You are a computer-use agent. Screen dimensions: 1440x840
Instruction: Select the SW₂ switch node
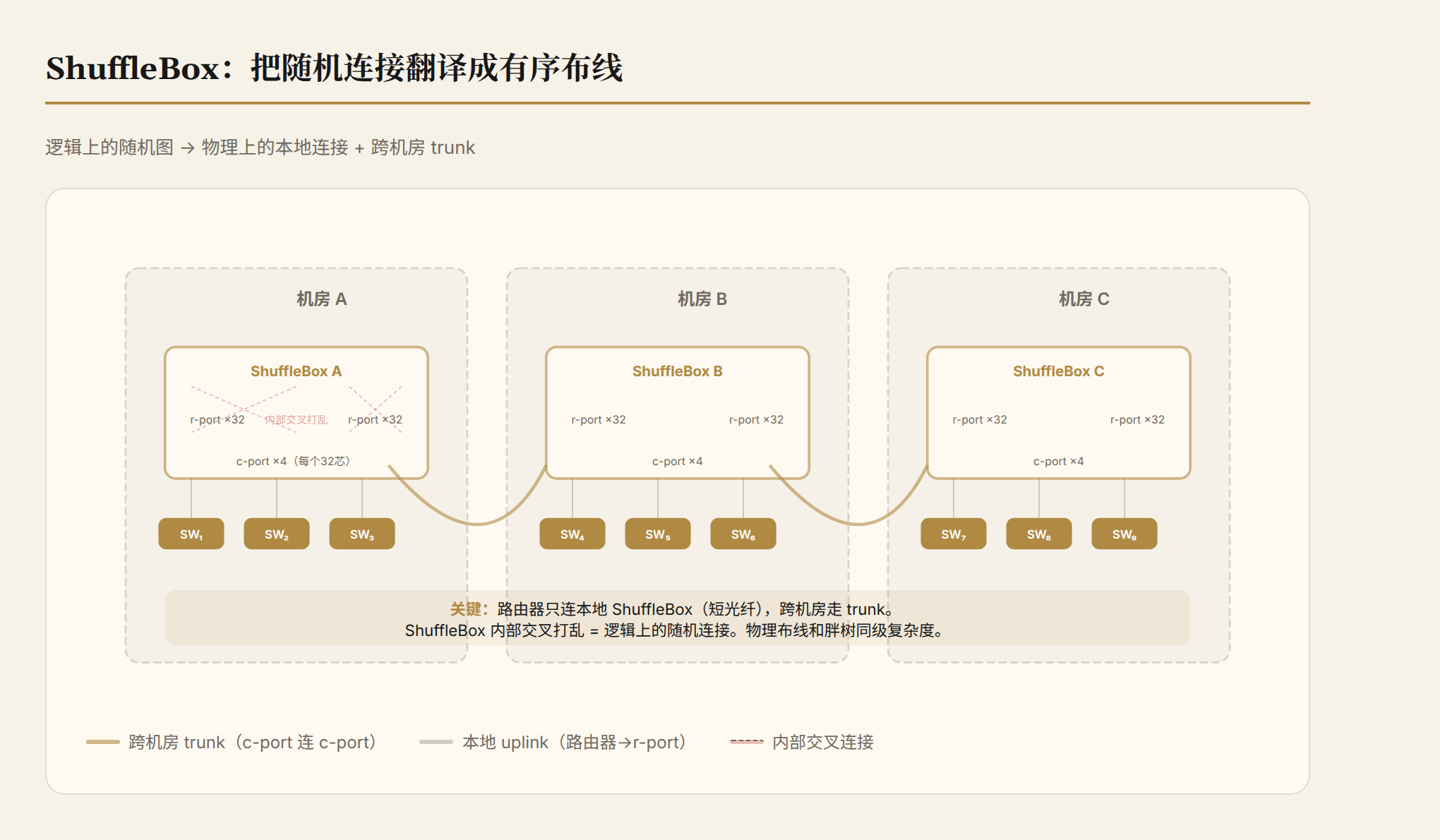pos(277,534)
